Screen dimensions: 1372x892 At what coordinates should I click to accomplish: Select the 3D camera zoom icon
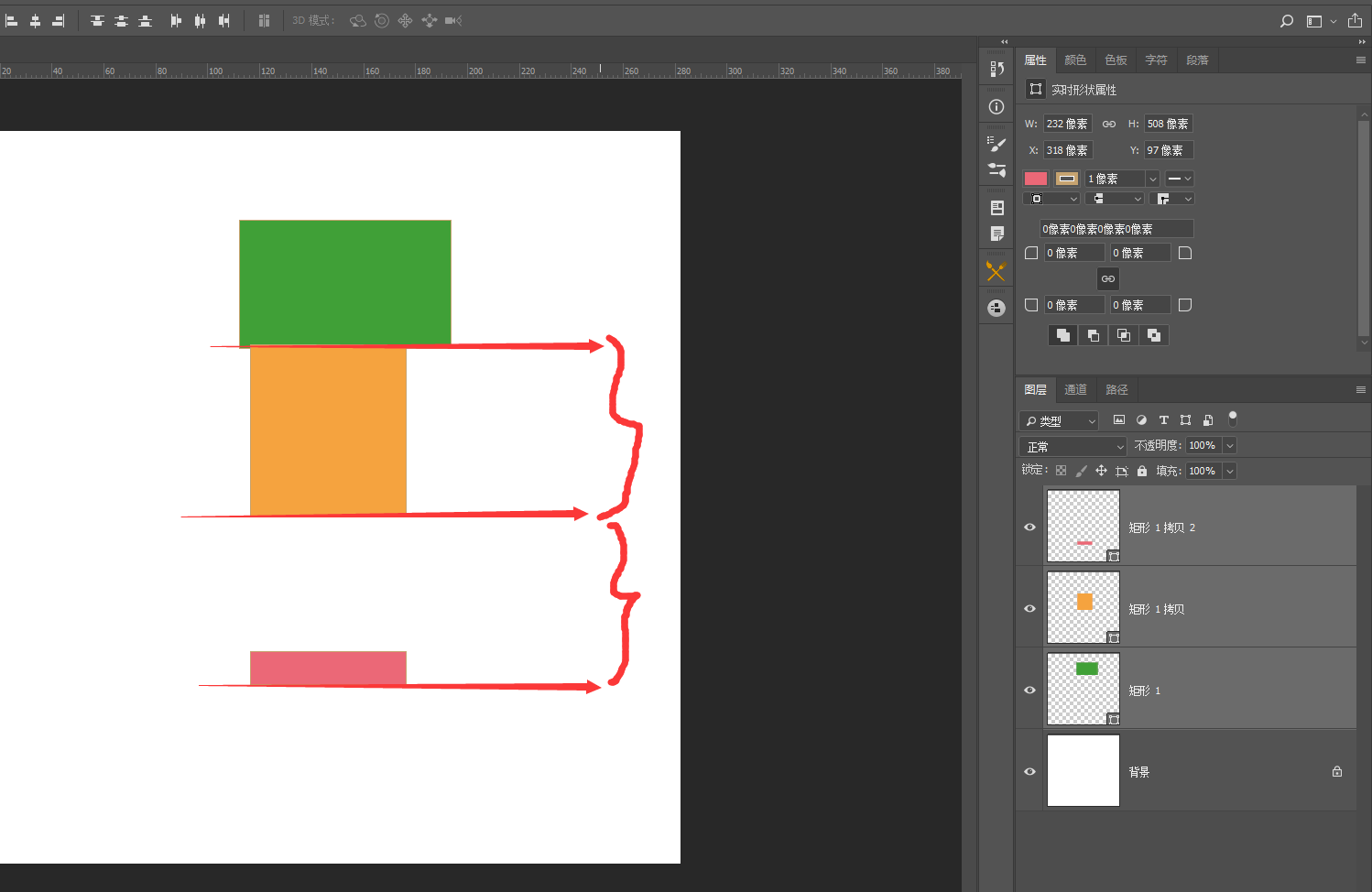click(453, 20)
